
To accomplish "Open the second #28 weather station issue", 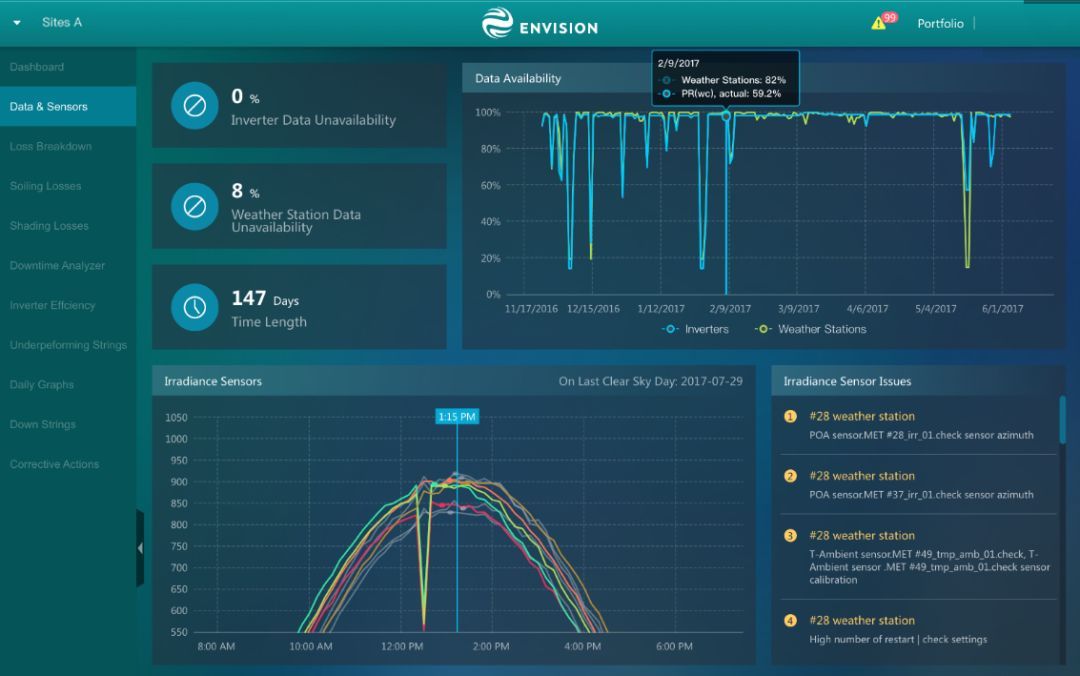I will tap(861, 476).
